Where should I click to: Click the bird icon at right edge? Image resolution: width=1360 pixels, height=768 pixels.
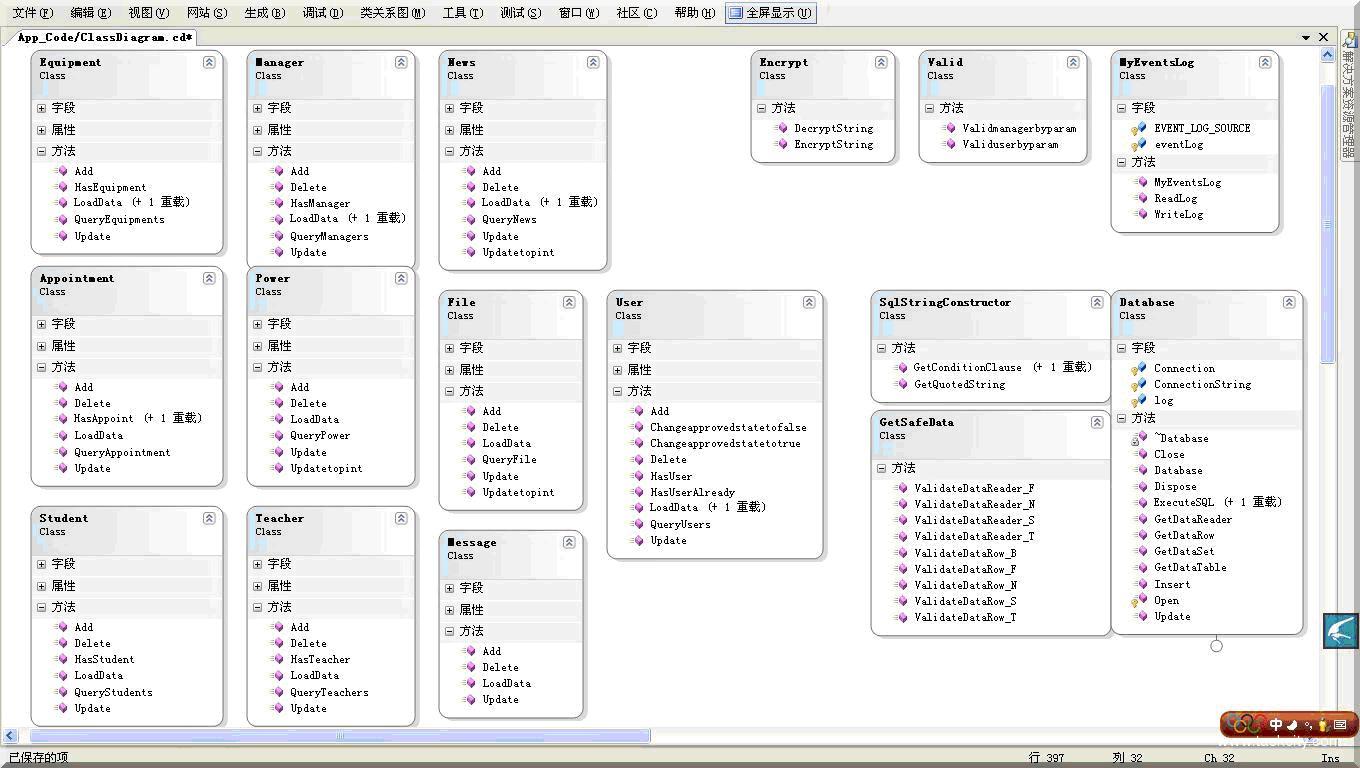click(x=1340, y=631)
